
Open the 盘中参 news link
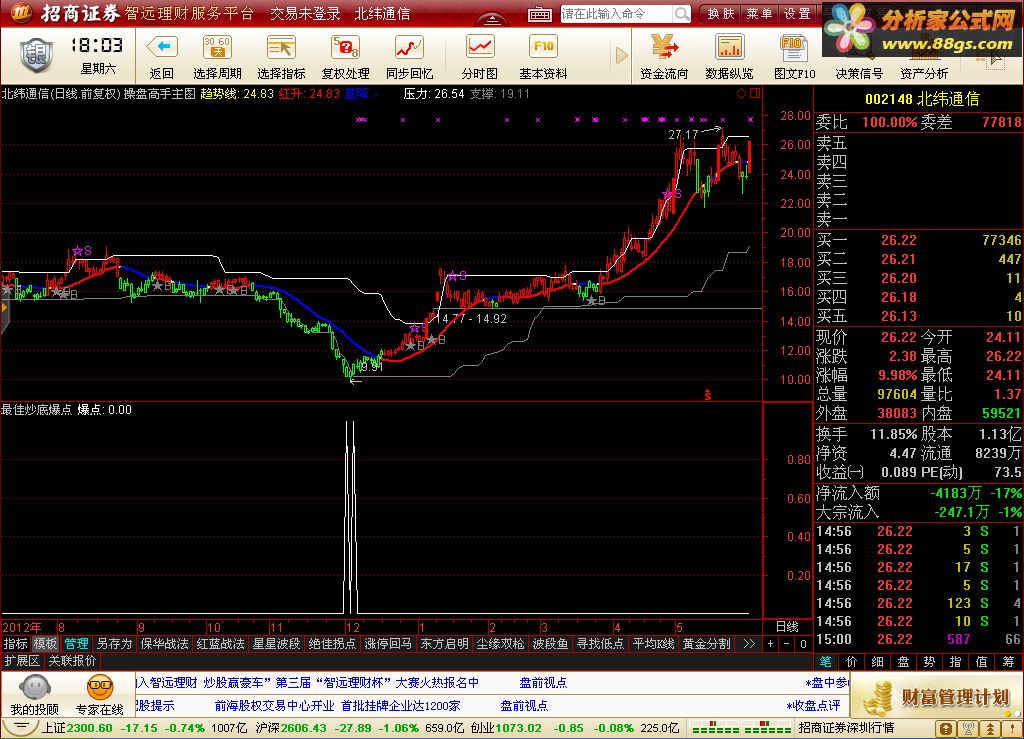pyautogui.click(x=826, y=682)
